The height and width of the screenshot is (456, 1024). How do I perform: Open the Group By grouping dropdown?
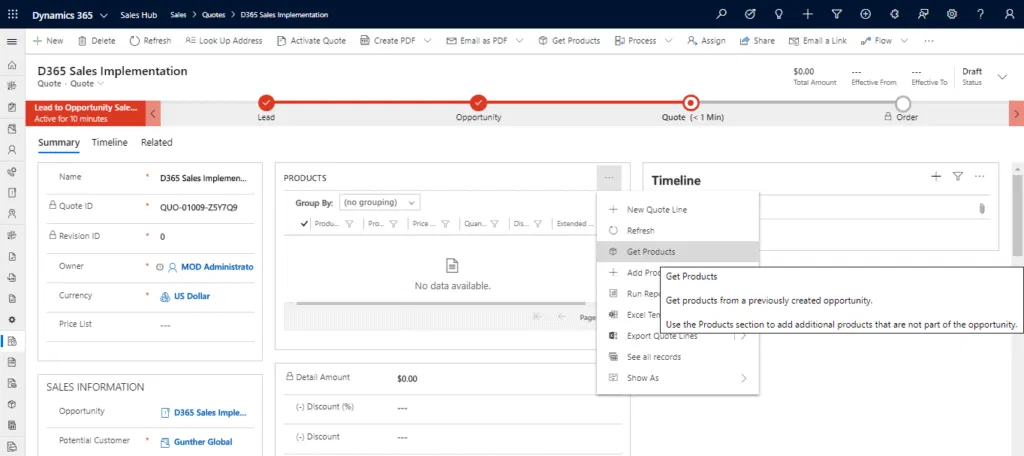click(379, 203)
